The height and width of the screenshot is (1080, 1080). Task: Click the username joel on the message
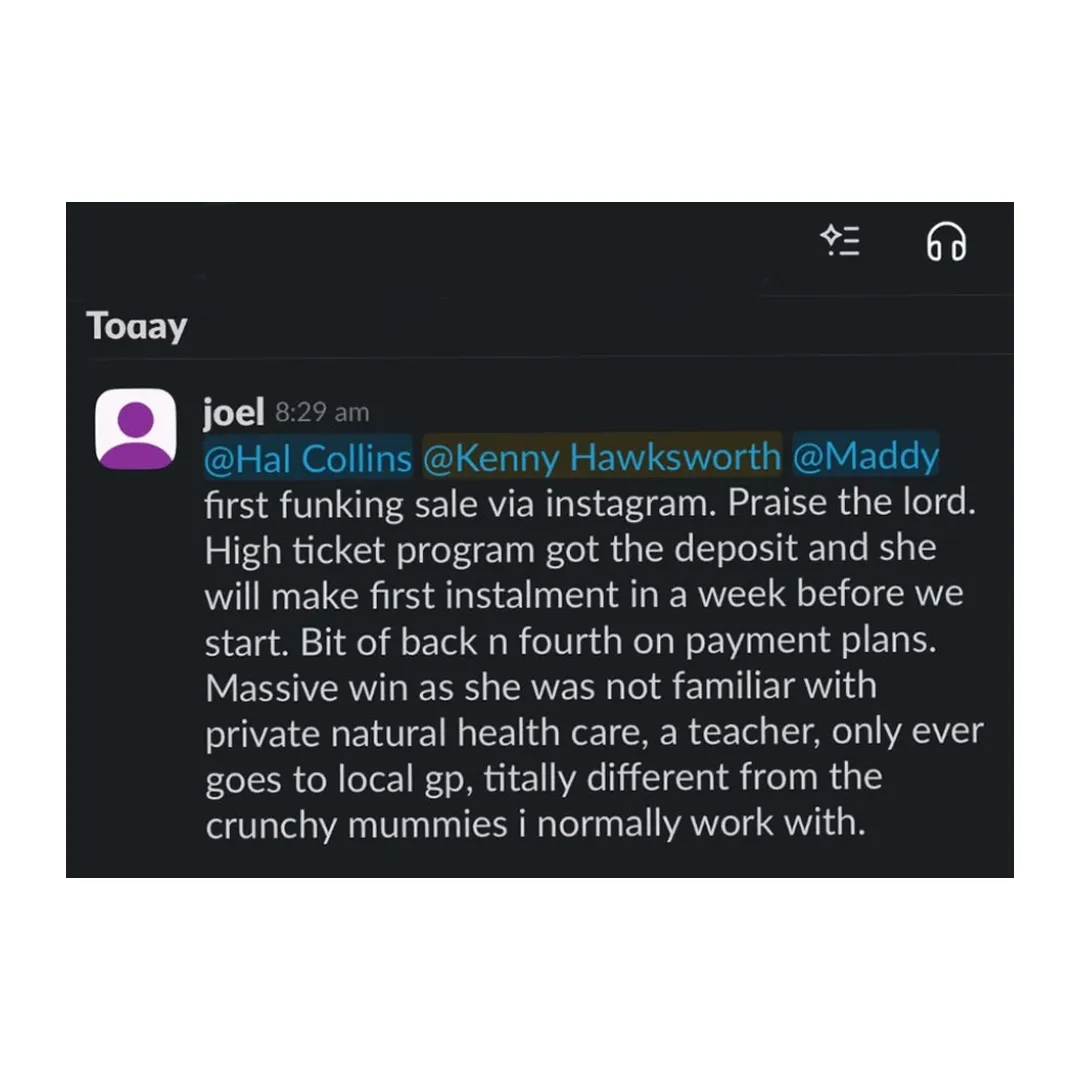pyautogui.click(x=233, y=410)
